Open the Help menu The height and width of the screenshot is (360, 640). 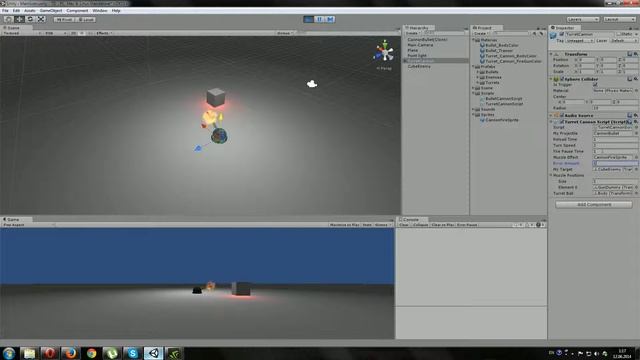(116, 11)
